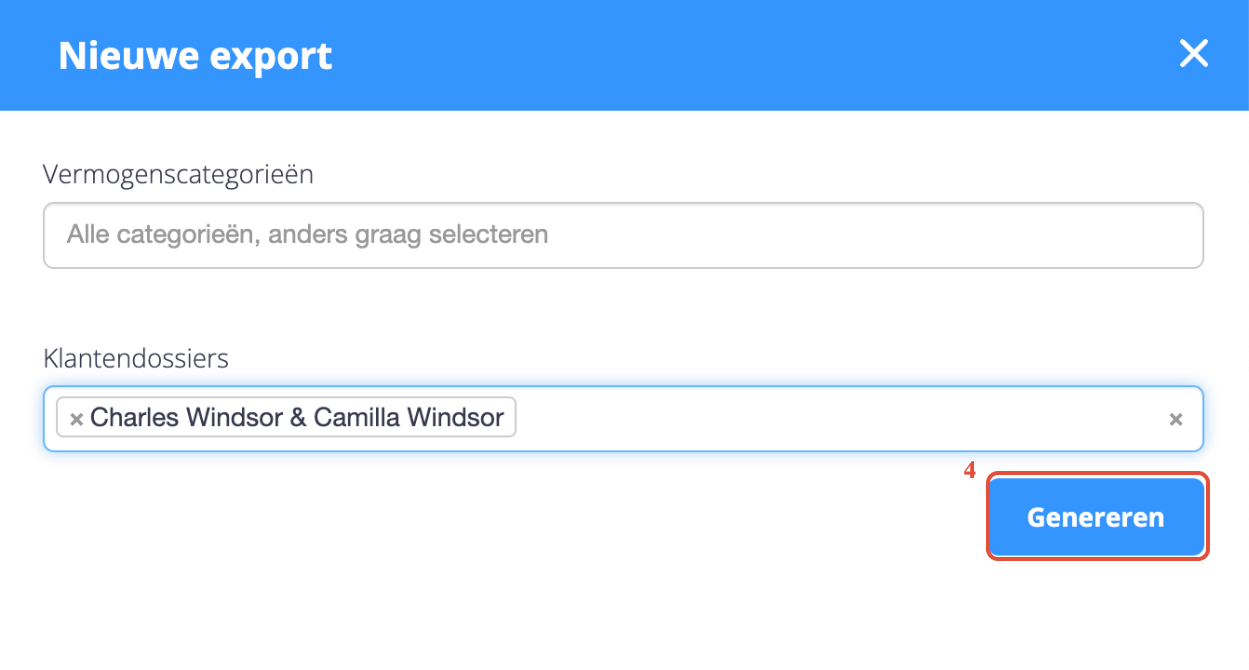The height and width of the screenshot is (670, 1249).
Task: Select asset categories in the top field
Action: [622, 236]
